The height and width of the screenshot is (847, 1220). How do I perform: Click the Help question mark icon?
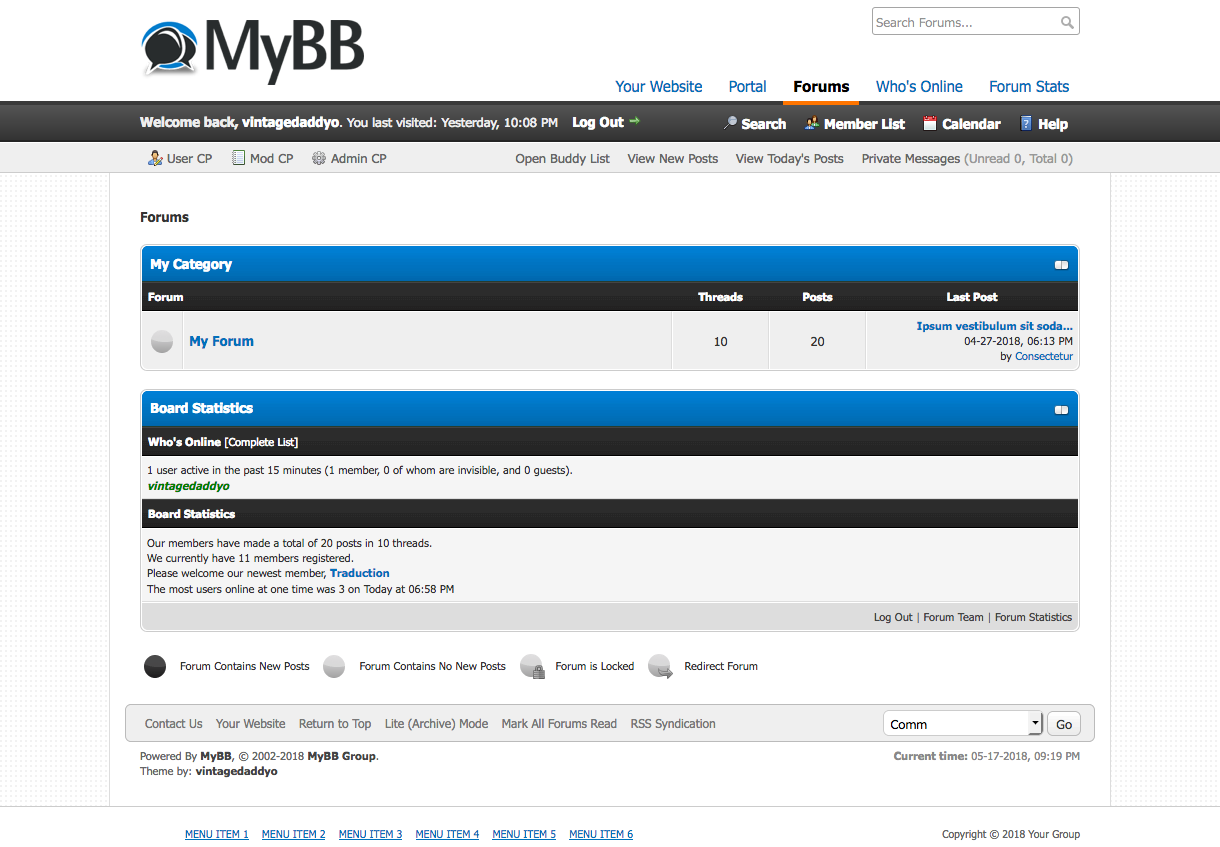[1026, 123]
